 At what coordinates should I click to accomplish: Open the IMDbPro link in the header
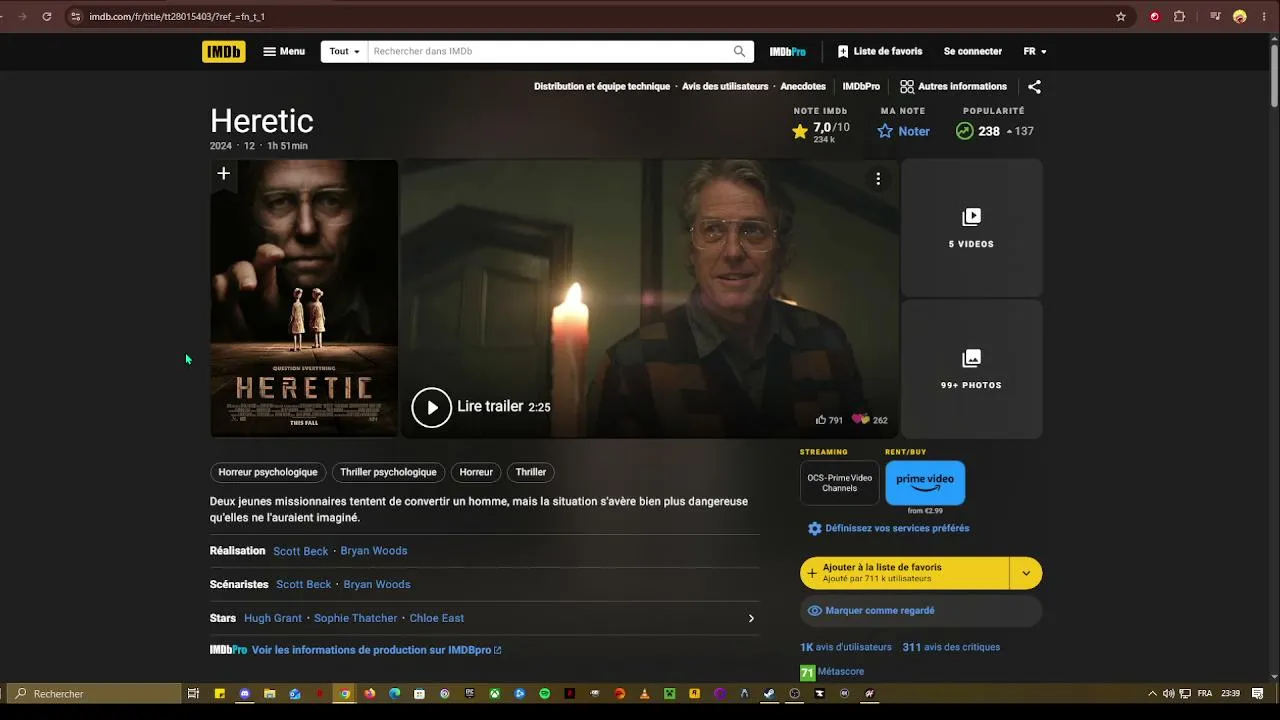[787, 51]
